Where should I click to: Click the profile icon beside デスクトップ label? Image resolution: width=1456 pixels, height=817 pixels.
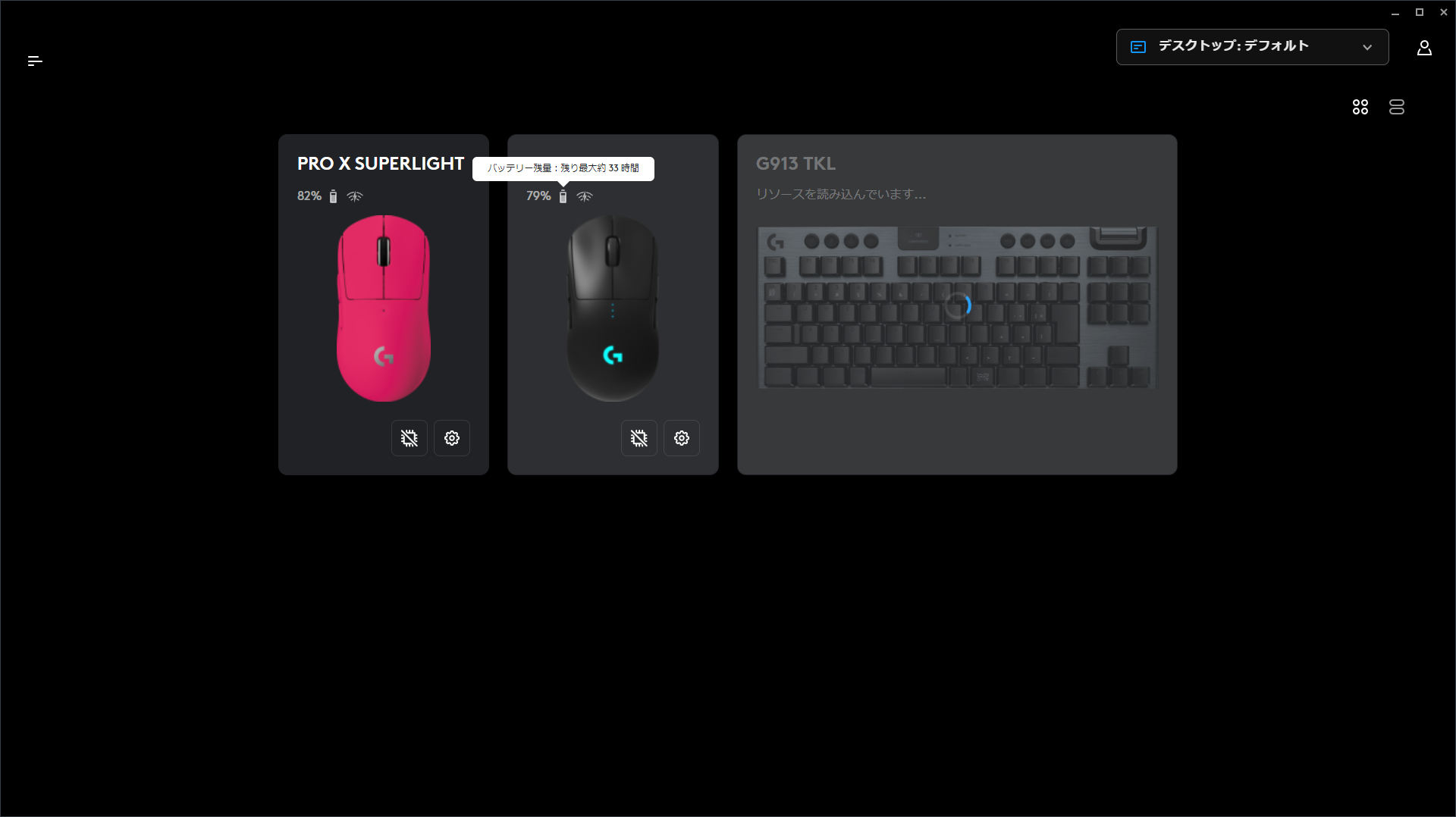(x=1138, y=47)
